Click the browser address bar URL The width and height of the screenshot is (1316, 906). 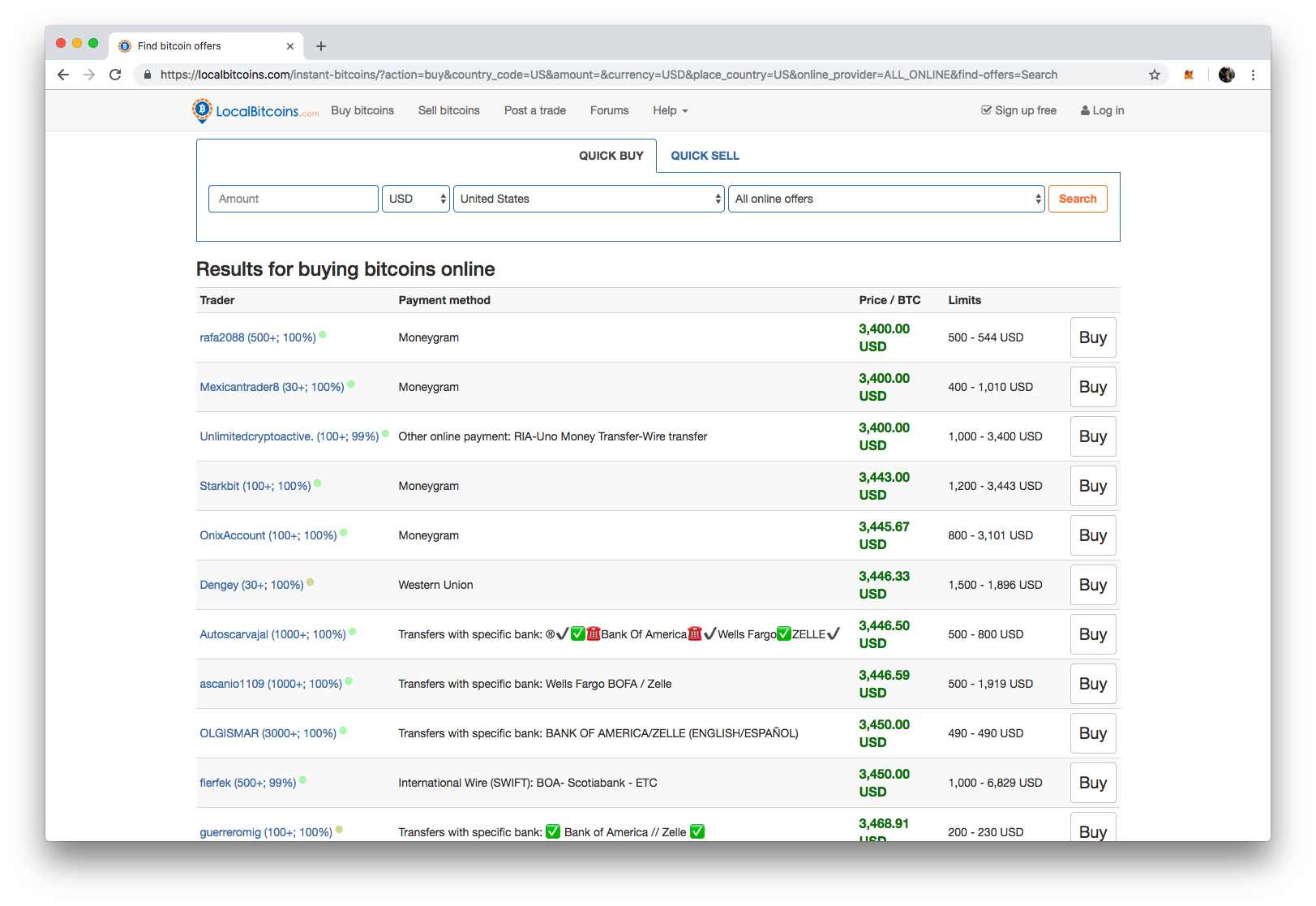[608, 75]
